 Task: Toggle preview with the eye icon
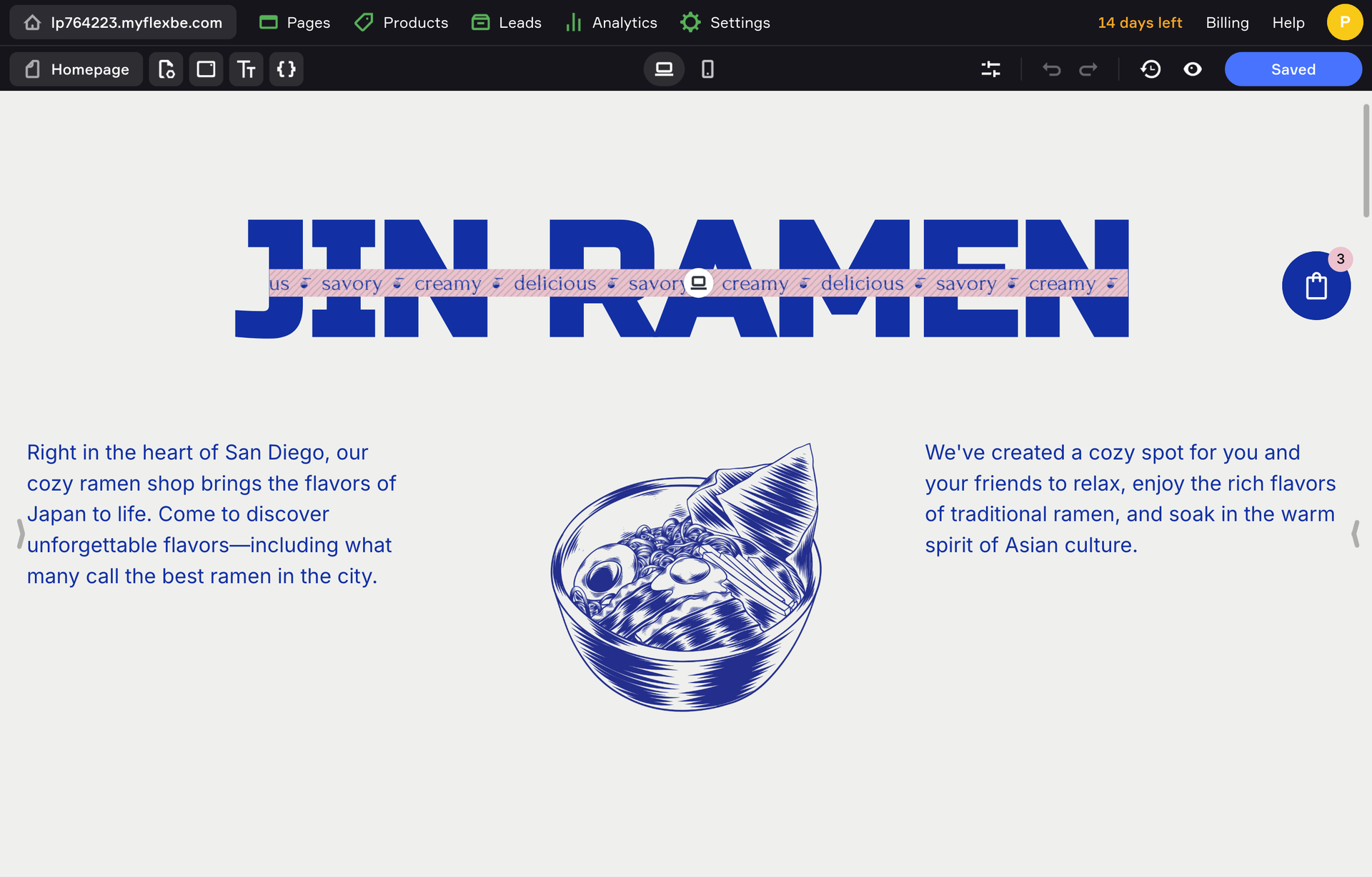pos(1193,69)
